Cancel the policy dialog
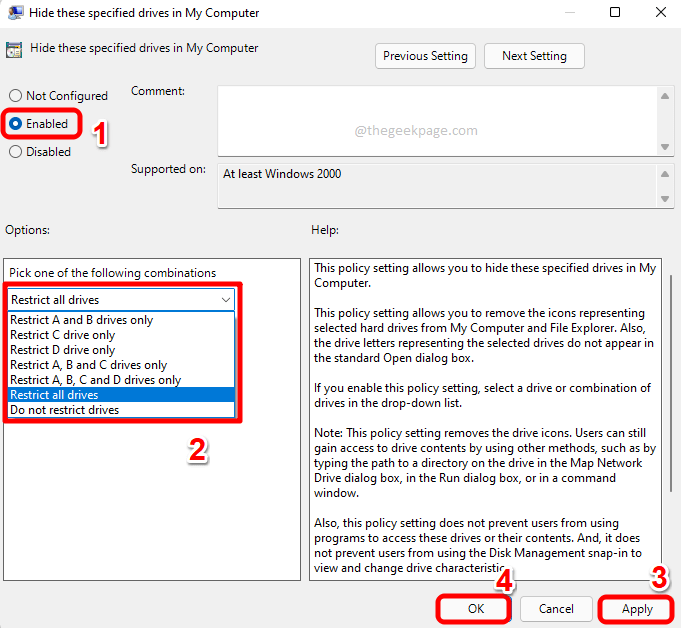Image resolution: width=681 pixels, height=628 pixels. (556, 609)
